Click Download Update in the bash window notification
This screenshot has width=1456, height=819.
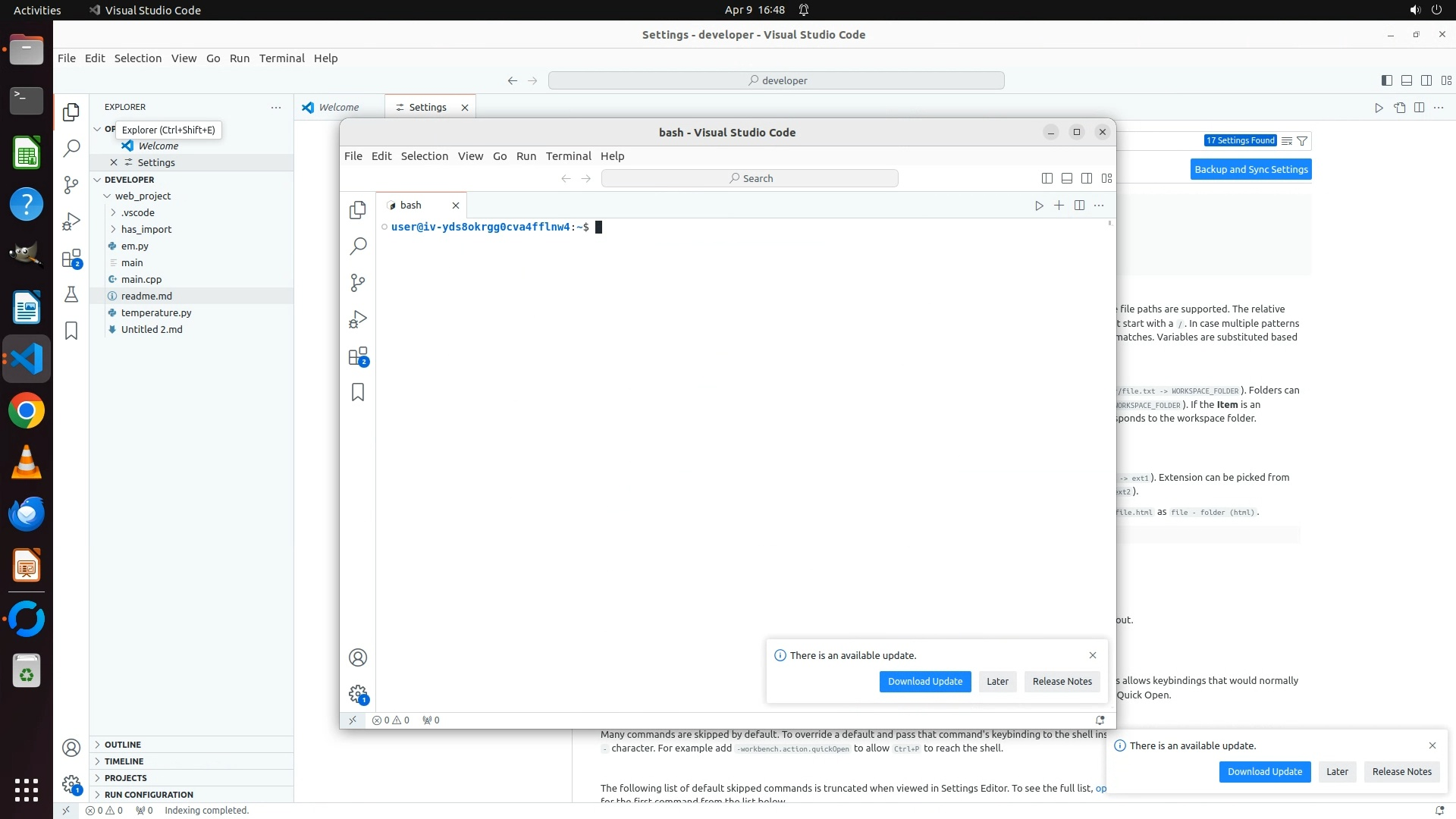pyautogui.click(x=924, y=682)
